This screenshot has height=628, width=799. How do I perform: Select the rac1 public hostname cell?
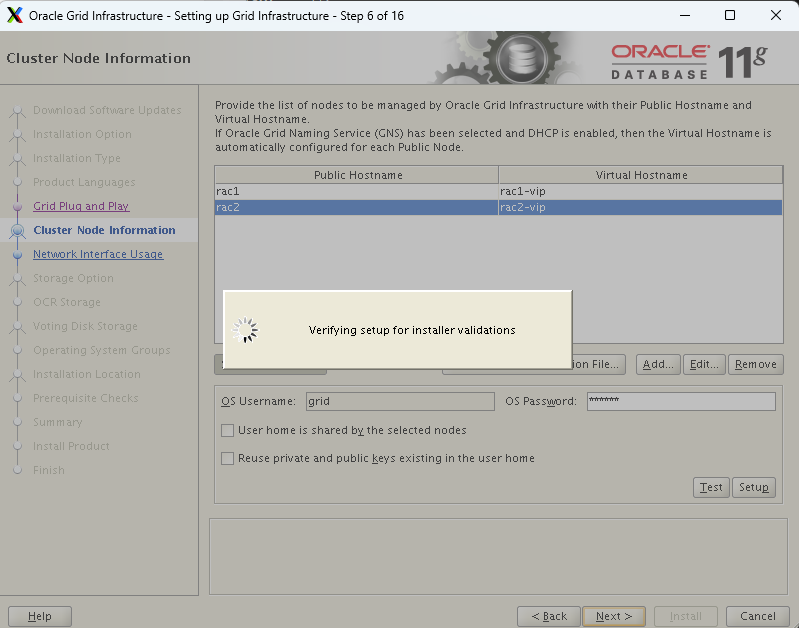(x=356, y=191)
